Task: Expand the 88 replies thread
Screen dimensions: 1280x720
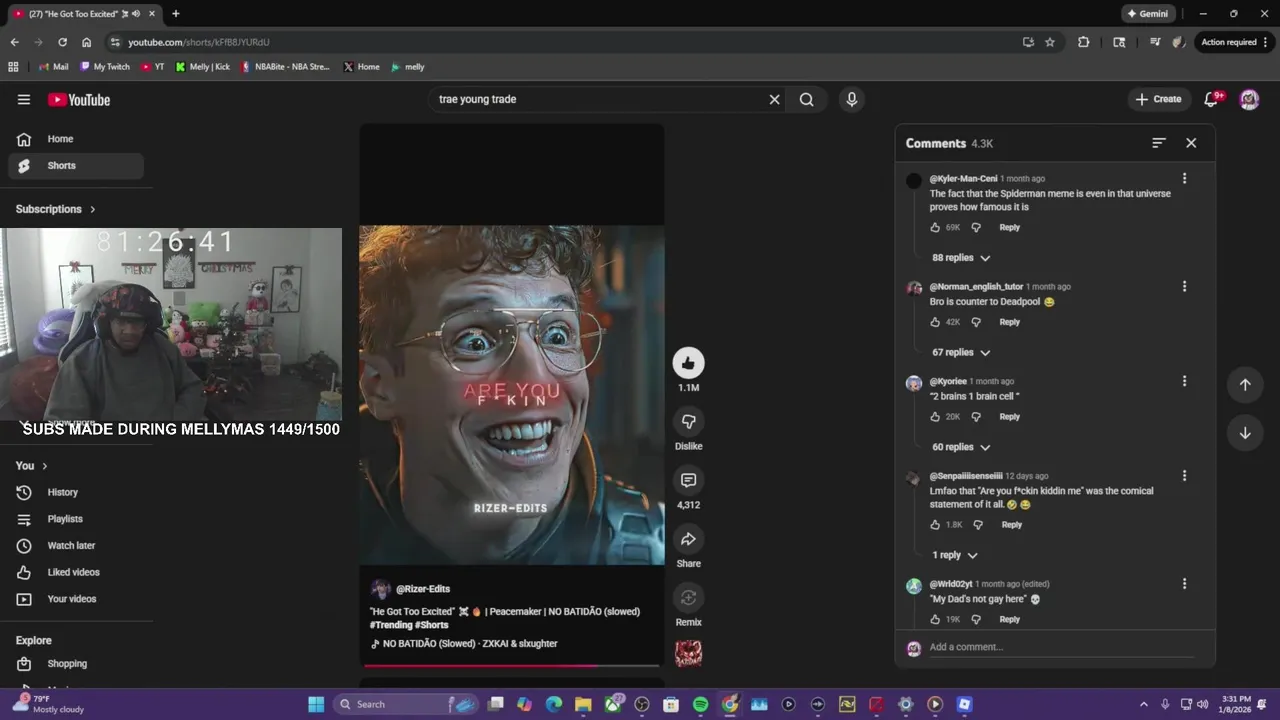Action: pos(960,258)
